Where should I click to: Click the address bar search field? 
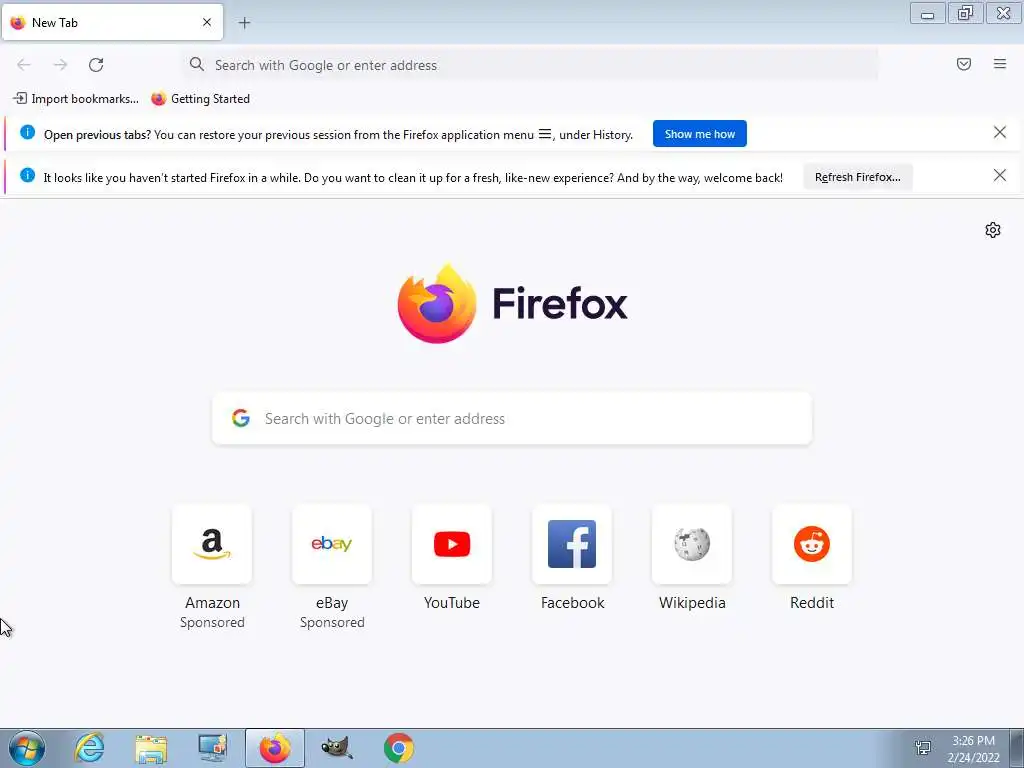[x=530, y=65]
